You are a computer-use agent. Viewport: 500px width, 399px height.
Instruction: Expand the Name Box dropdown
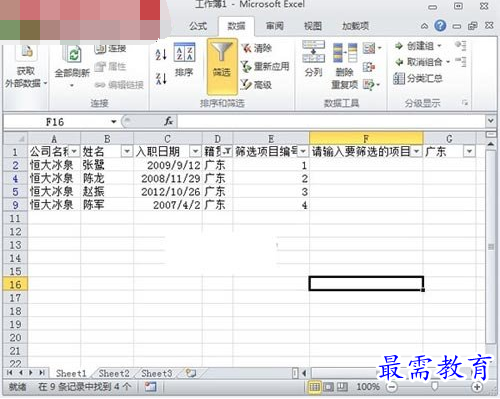(x=114, y=122)
